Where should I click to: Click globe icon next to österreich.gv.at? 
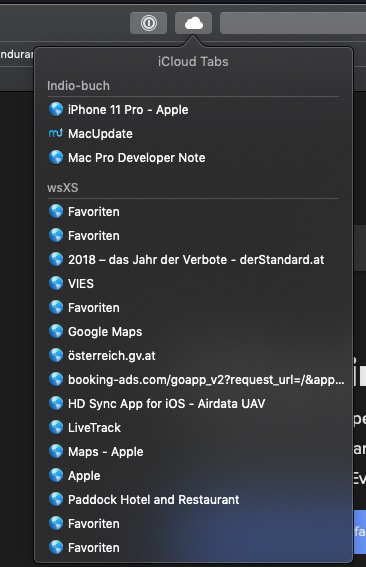pos(56,355)
